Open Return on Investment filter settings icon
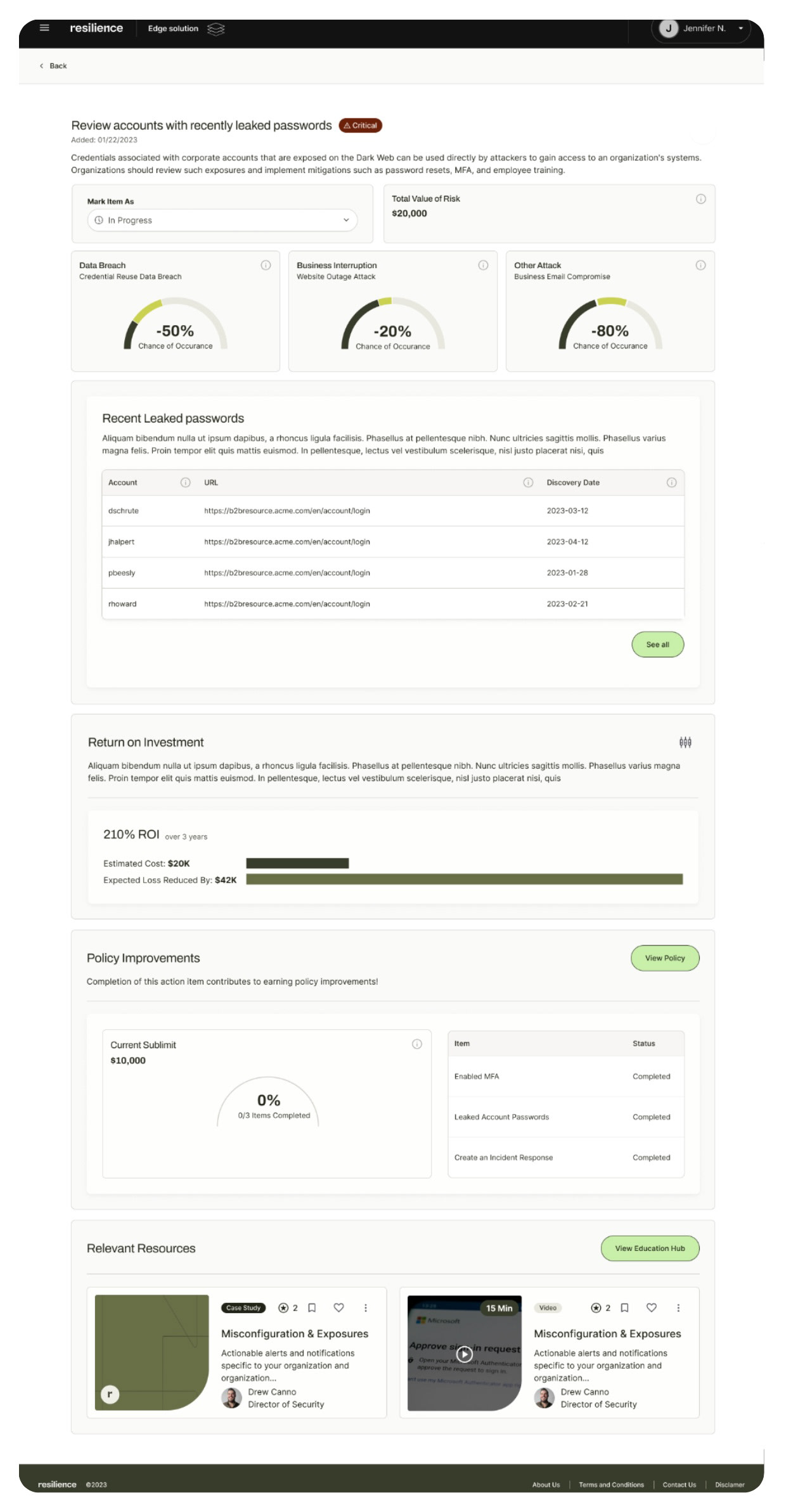The height and width of the screenshot is (1512, 791). (685, 742)
